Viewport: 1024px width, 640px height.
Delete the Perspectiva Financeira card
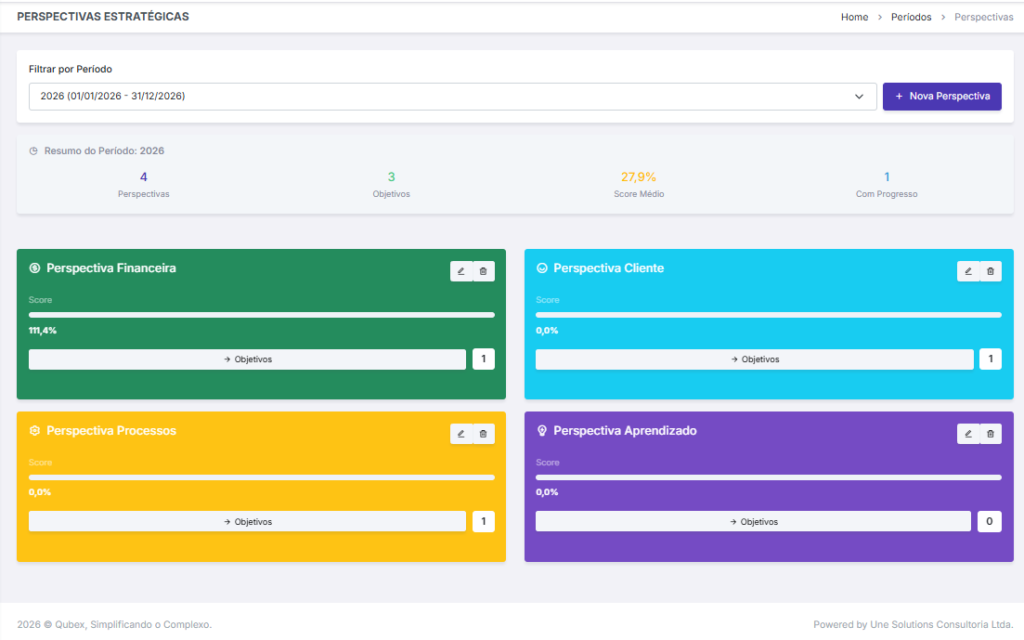coord(483,271)
